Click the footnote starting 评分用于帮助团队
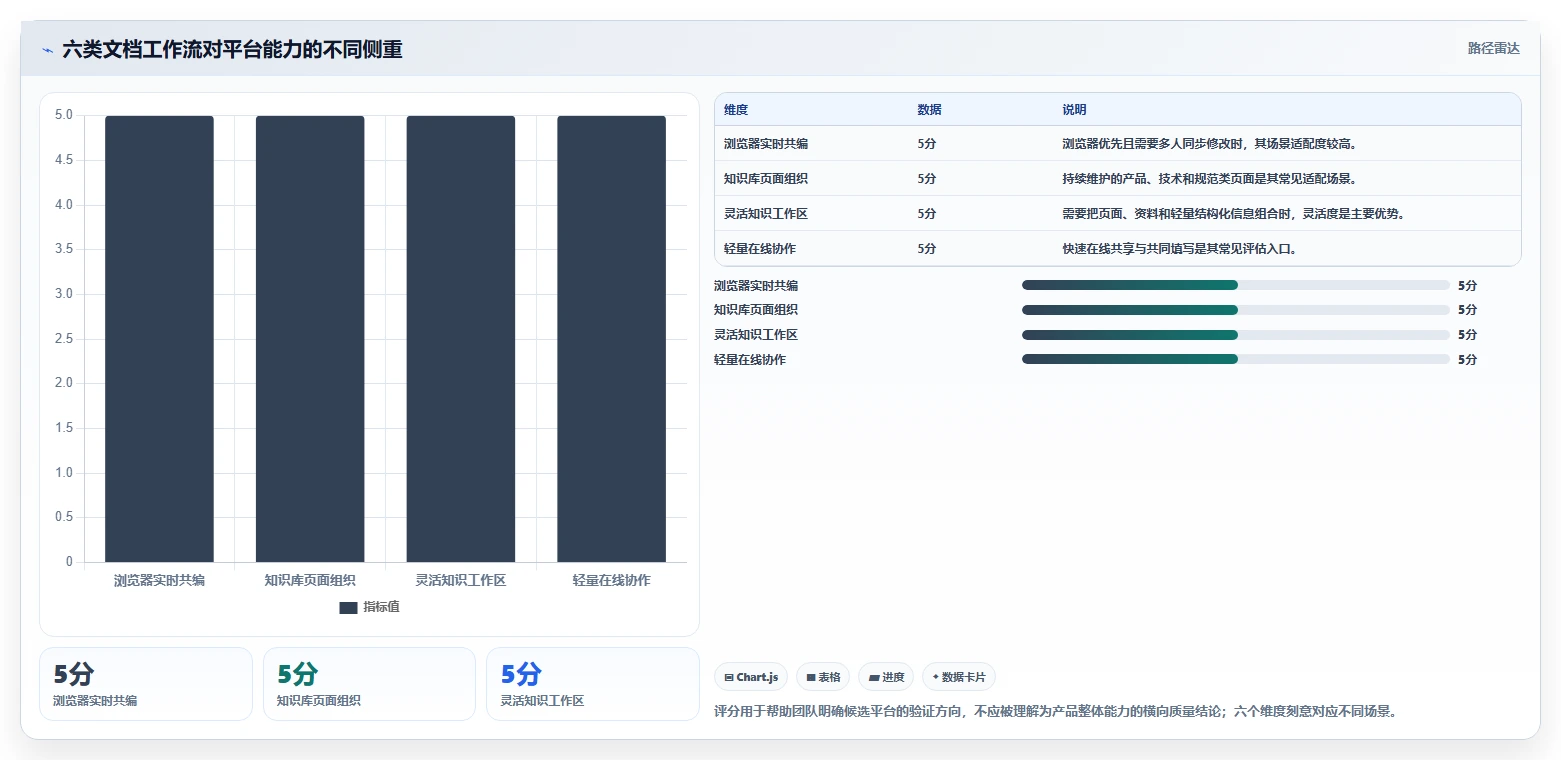This screenshot has width=1561, height=760. point(1055,712)
